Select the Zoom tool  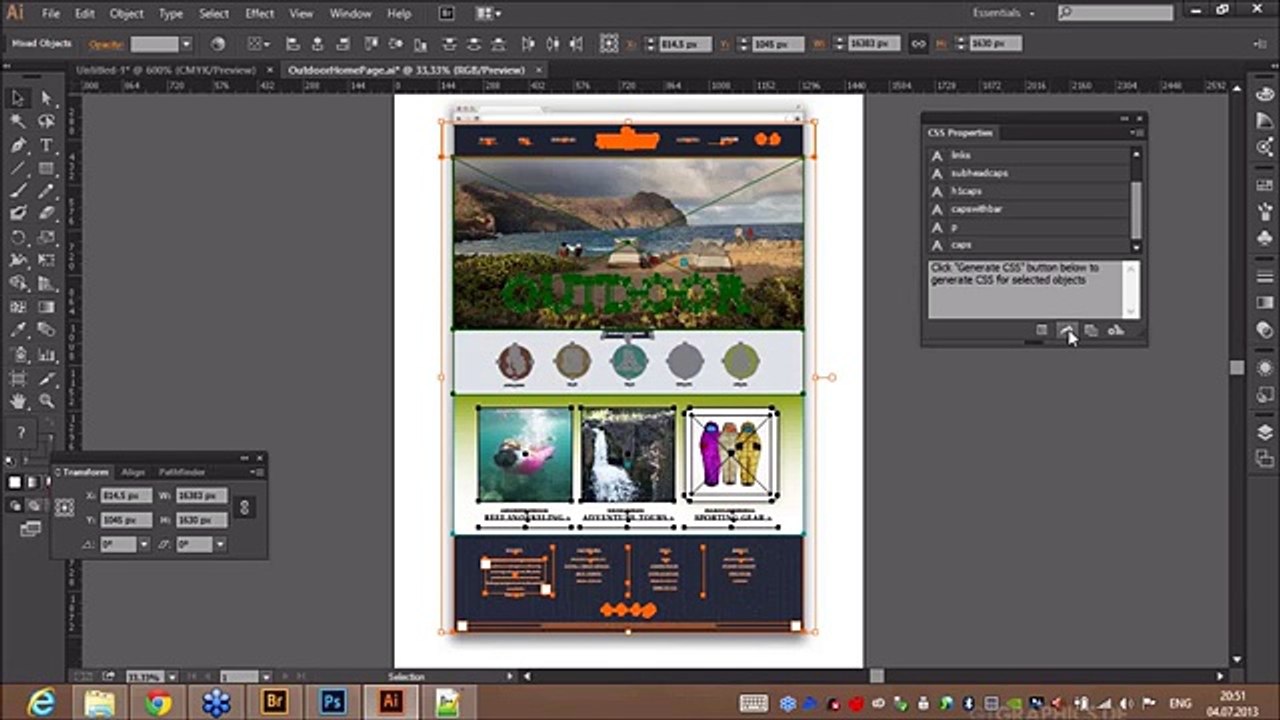click(x=46, y=401)
